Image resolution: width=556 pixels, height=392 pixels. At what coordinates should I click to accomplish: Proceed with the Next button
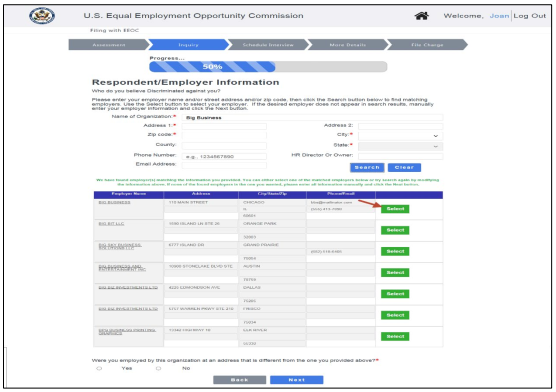(296, 380)
